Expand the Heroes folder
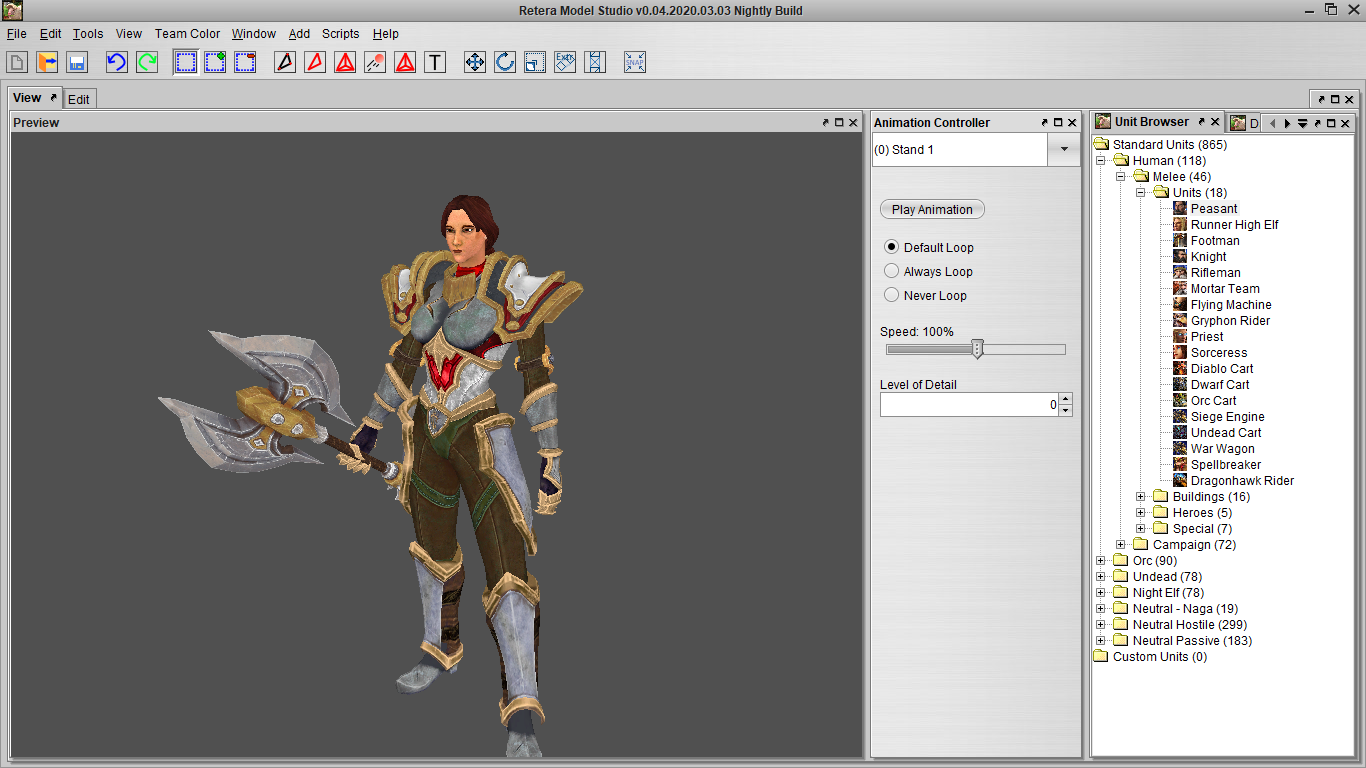 click(1141, 513)
